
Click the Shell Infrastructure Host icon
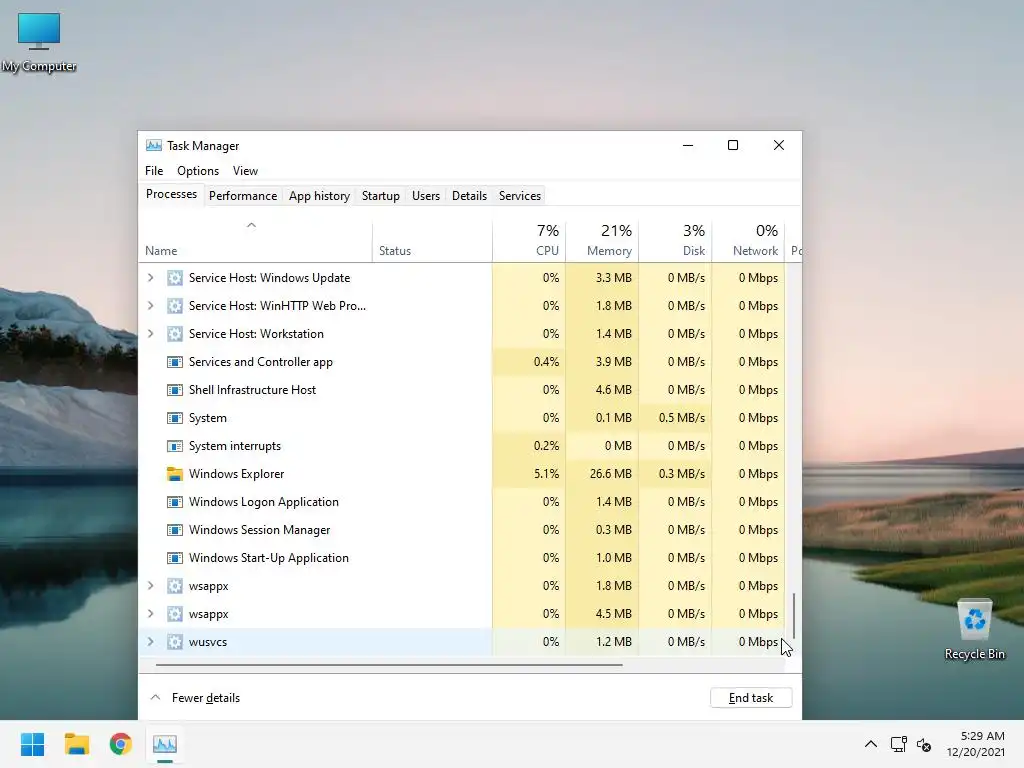point(174,390)
